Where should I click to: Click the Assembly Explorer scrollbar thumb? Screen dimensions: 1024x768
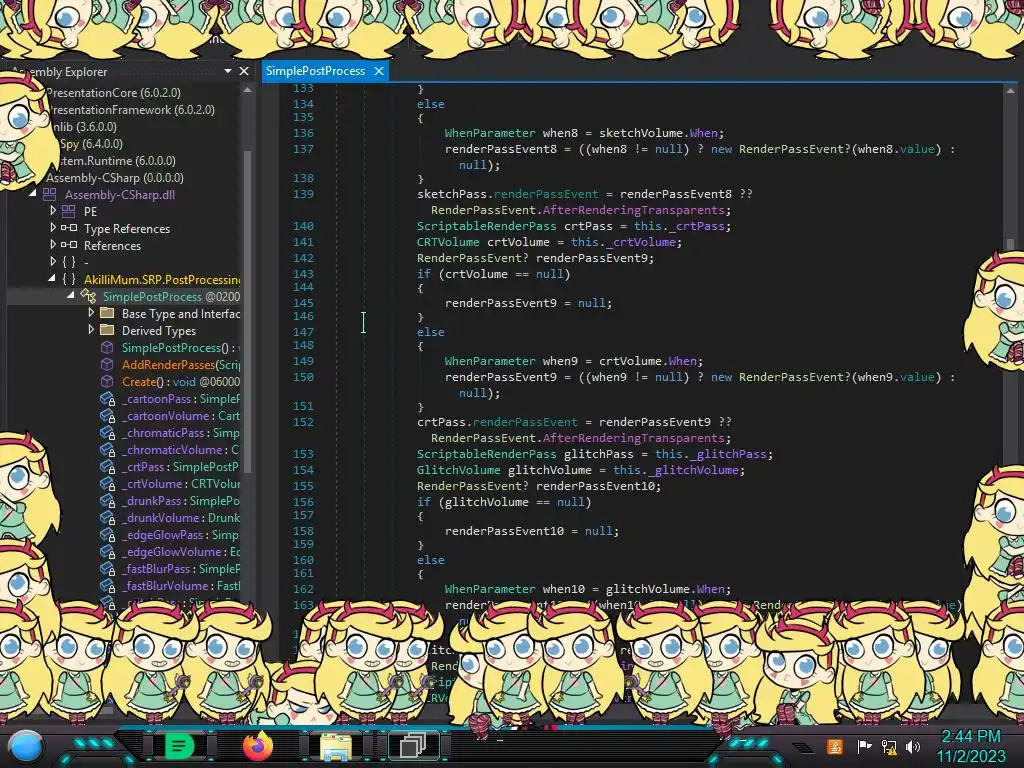[x=248, y=310]
